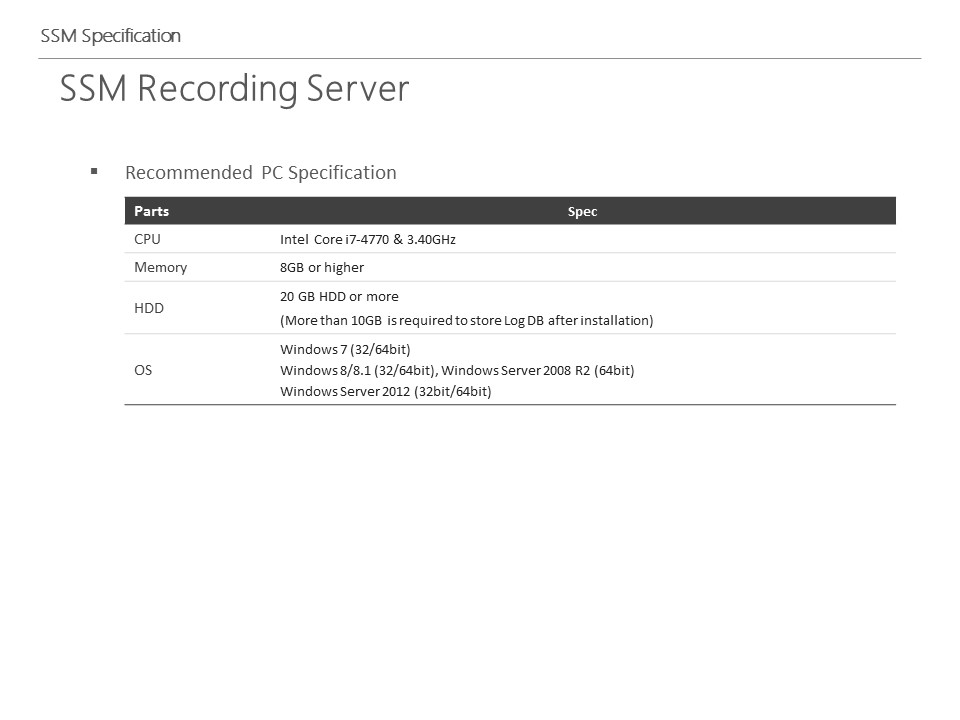
Task: Click the Spec column header
Action: pyautogui.click(x=582, y=212)
